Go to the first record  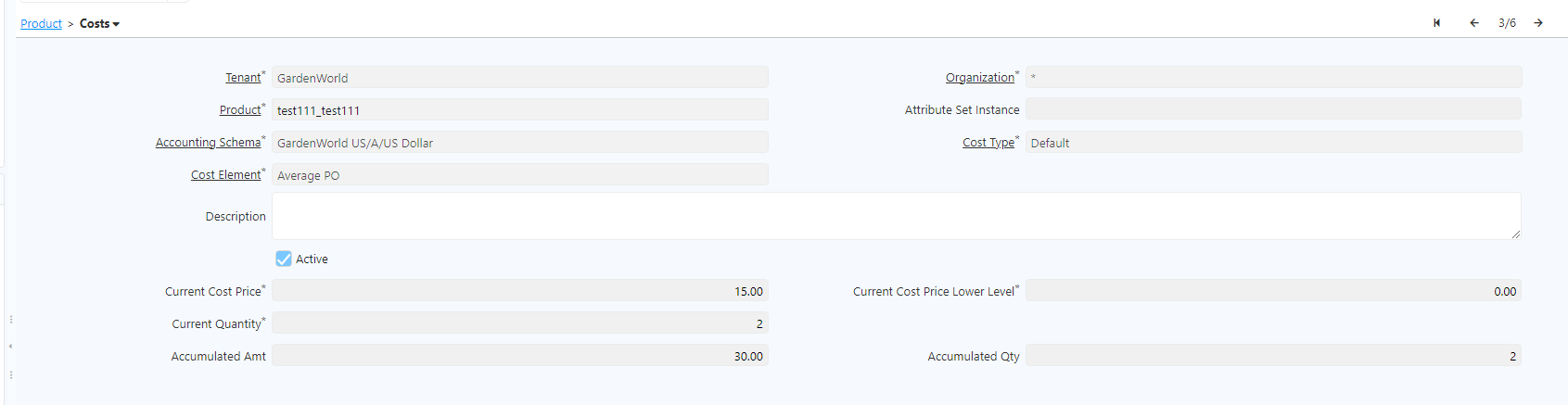pyautogui.click(x=1436, y=23)
